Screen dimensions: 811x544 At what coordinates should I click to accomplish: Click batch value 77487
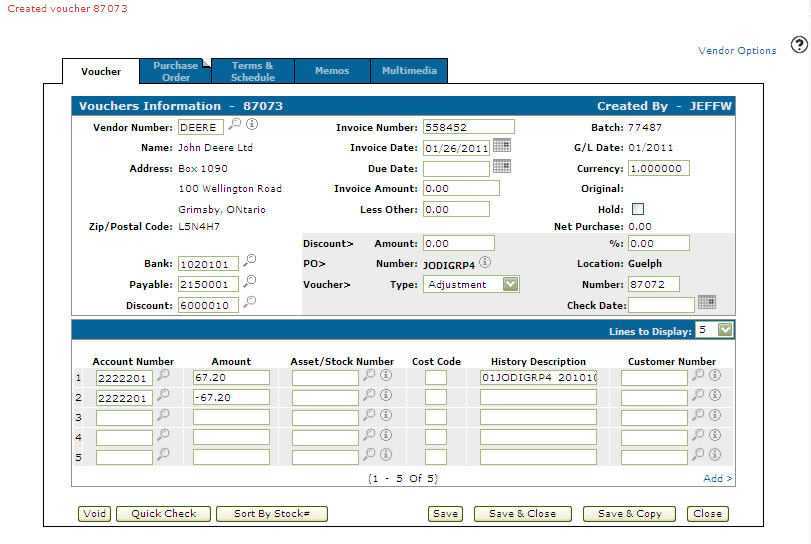[645, 127]
